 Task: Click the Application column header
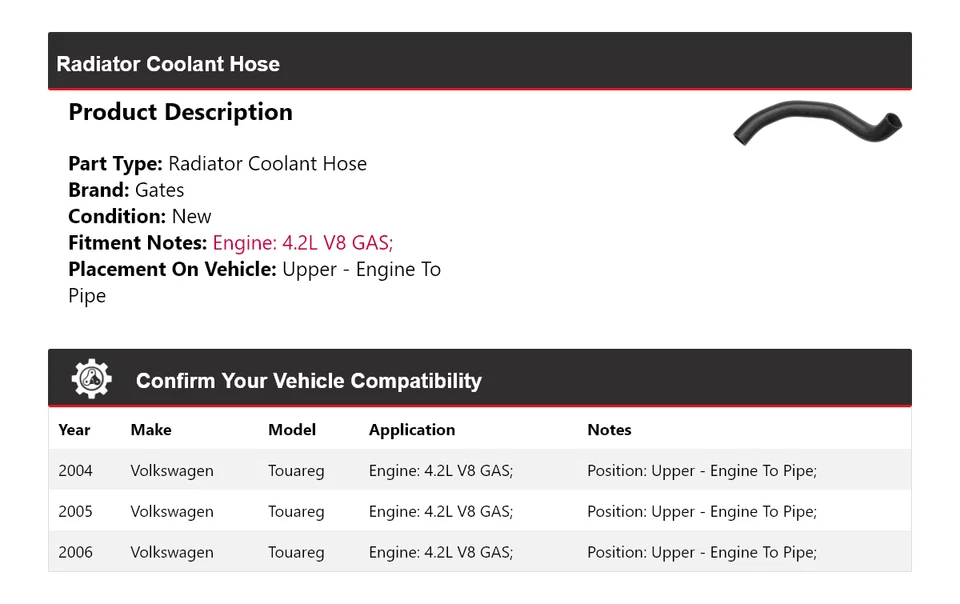412,430
